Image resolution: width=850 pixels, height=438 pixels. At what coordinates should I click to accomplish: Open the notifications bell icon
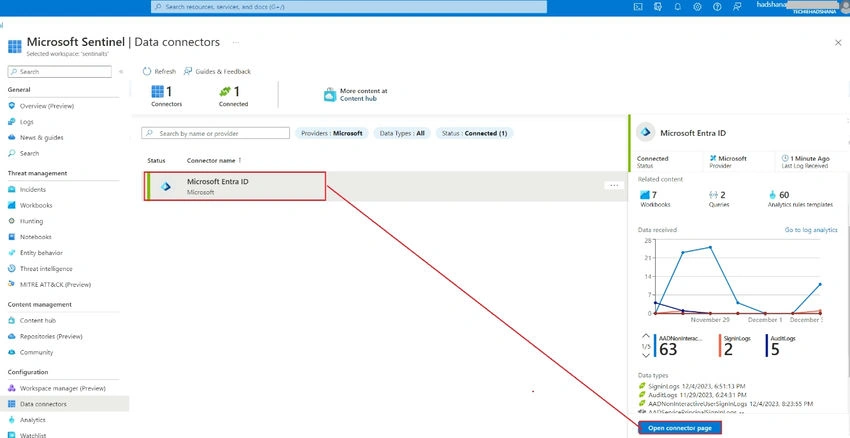(x=678, y=7)
